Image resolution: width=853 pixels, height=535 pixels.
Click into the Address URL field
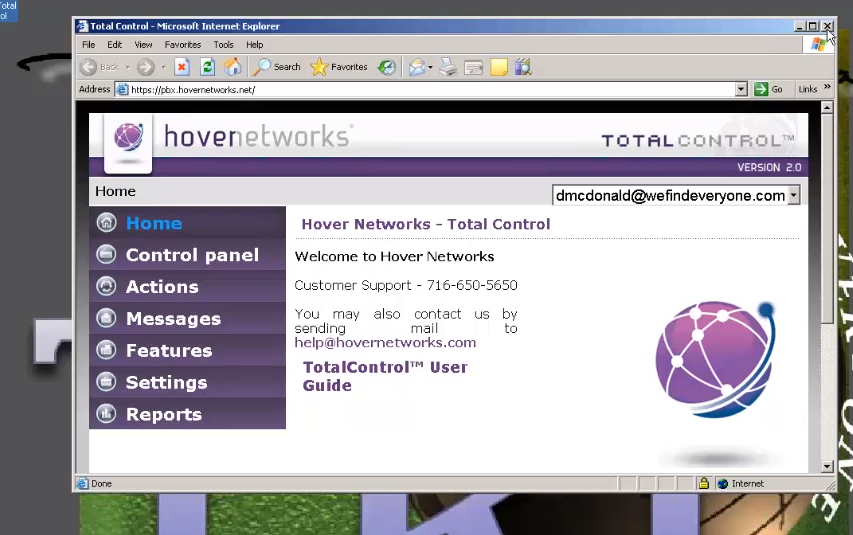[x=424, y=89]
